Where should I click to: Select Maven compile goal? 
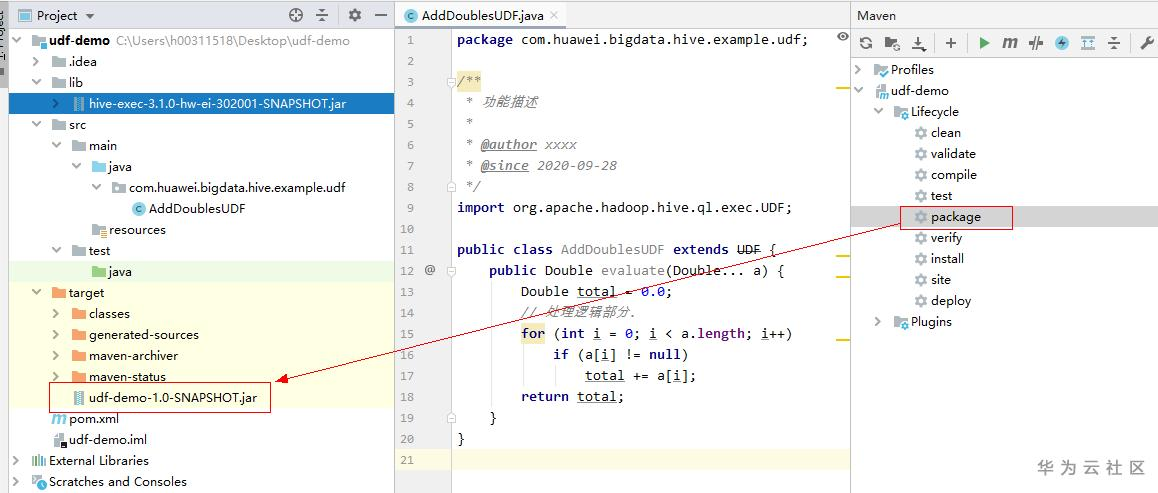point(946,175)
